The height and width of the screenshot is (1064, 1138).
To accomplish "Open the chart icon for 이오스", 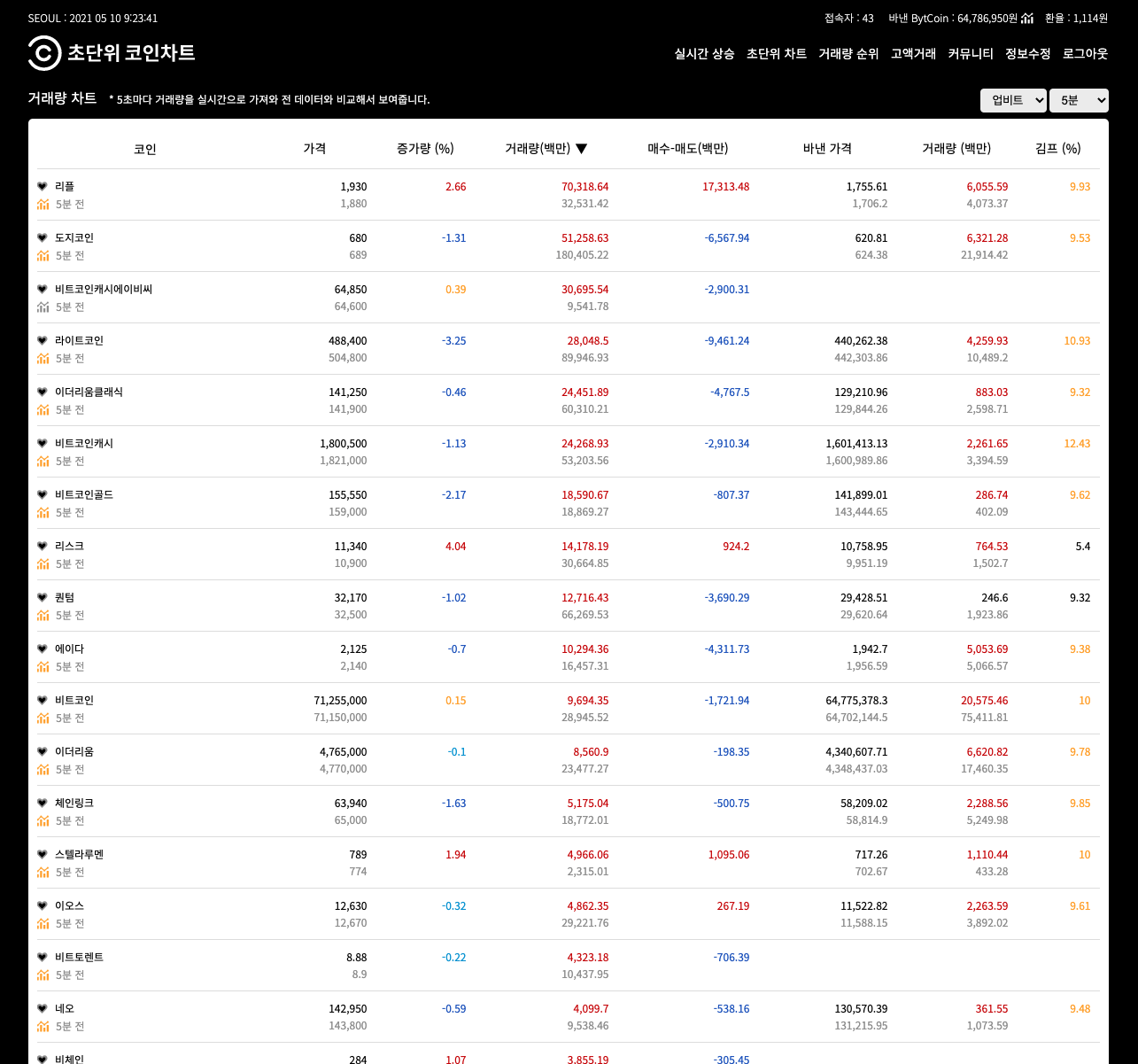I will click(43, 923).
